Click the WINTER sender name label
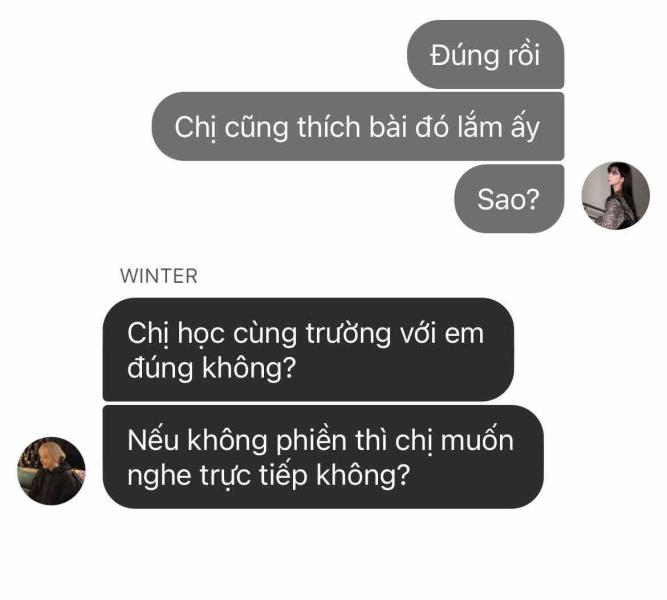This screenshot has height=600, width=667. 159,276
